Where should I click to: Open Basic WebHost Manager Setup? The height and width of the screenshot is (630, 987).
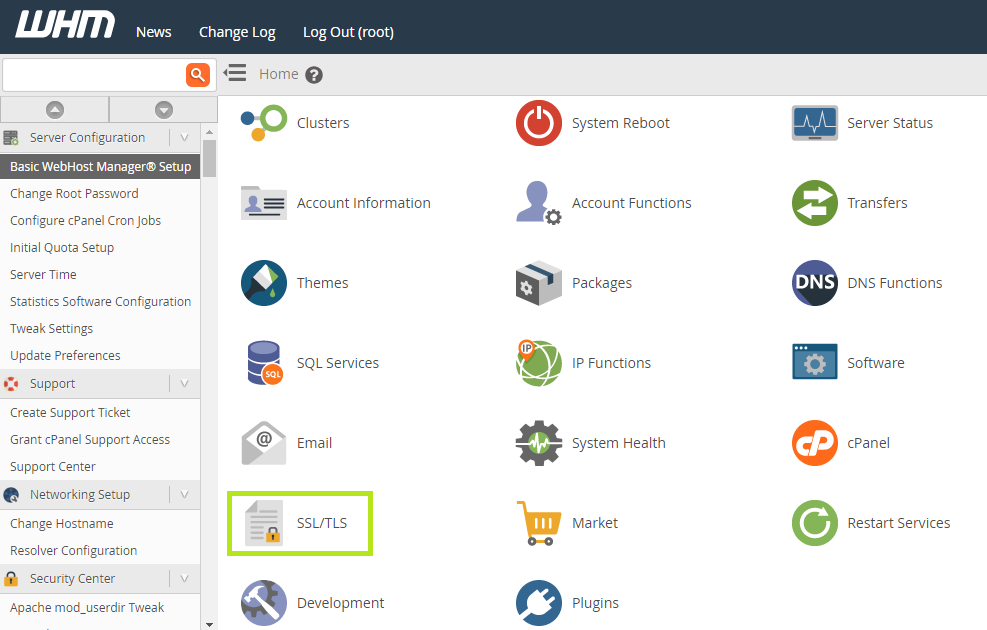100,166
